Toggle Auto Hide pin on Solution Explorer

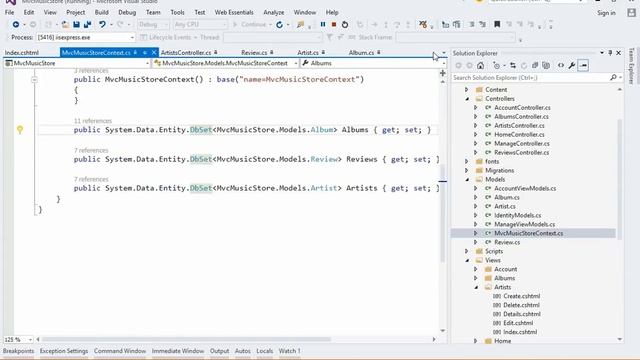pyautogui.click(x=610, y=53)
